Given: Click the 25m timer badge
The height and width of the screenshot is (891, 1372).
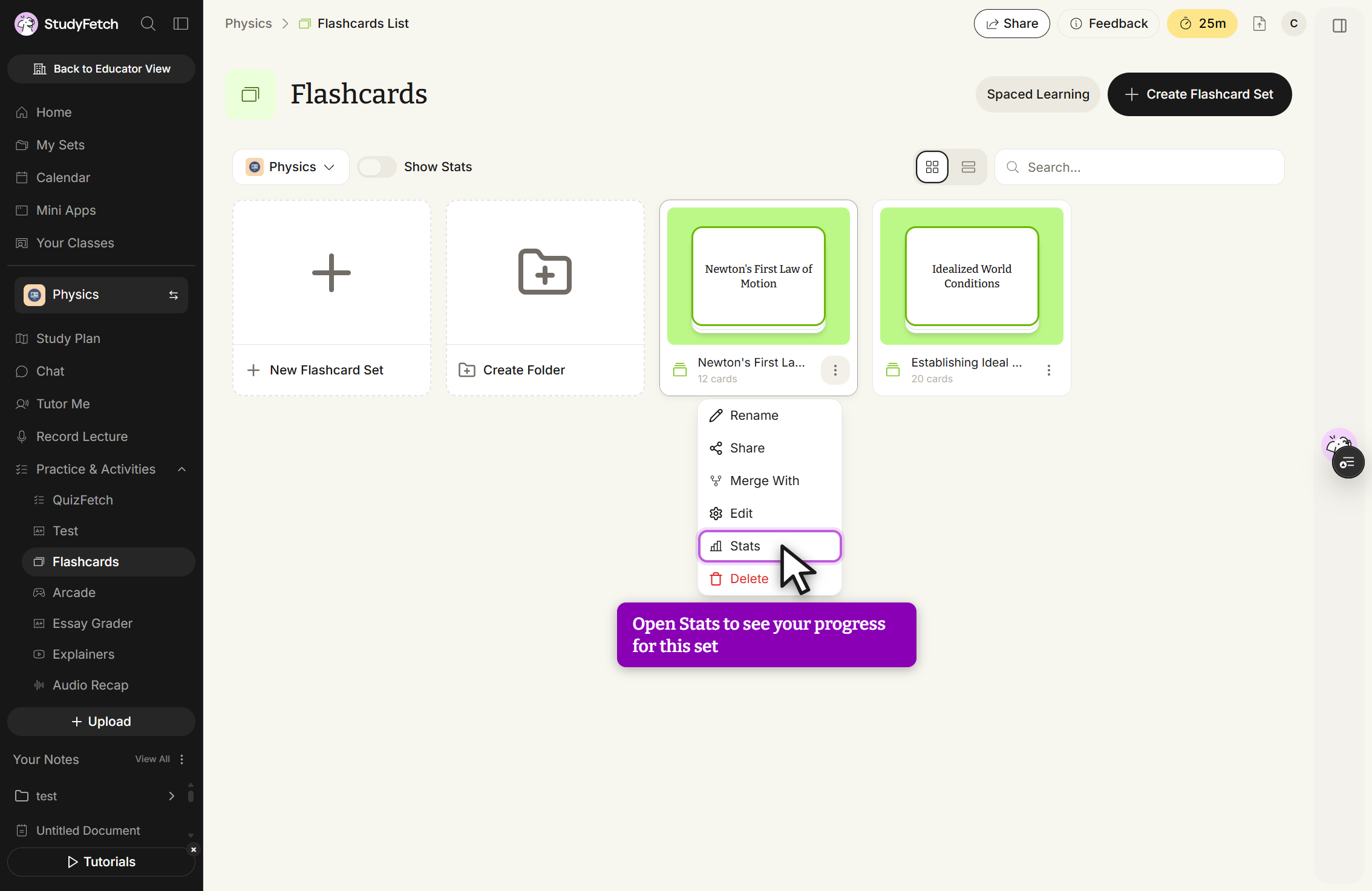Looking at the screenshot, I should [1202, 24].
